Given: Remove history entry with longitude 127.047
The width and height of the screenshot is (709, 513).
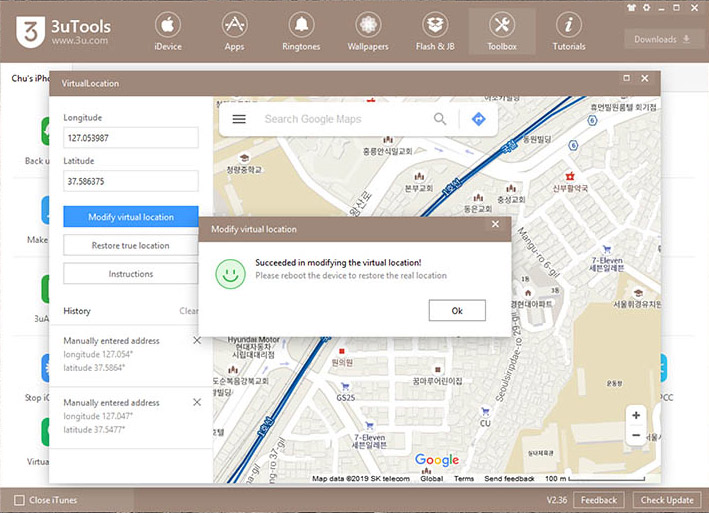Looking at the screenshot, I should pos(197,402).
